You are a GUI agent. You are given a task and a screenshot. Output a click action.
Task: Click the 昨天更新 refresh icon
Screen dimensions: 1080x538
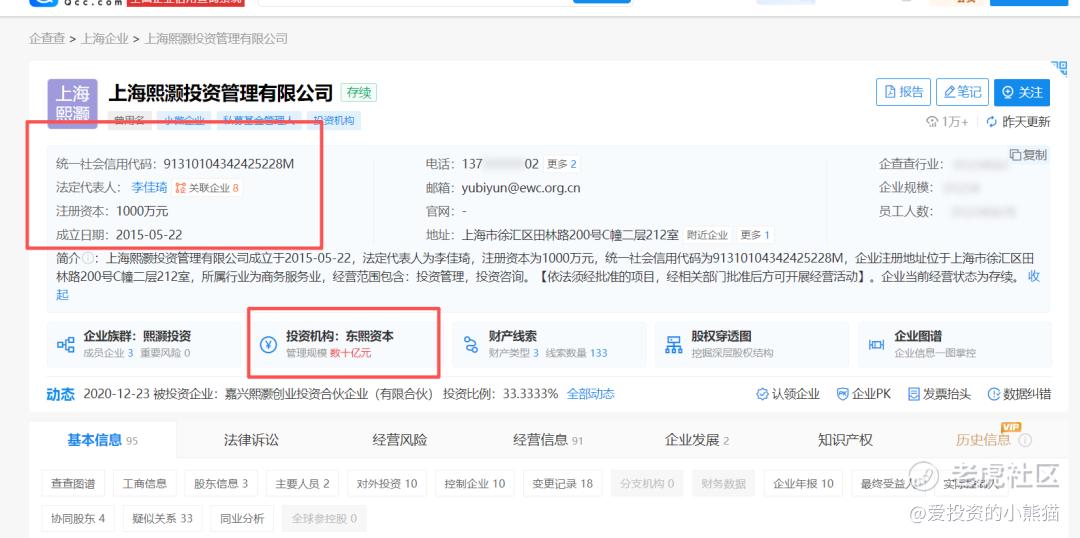tap(992, 122)
